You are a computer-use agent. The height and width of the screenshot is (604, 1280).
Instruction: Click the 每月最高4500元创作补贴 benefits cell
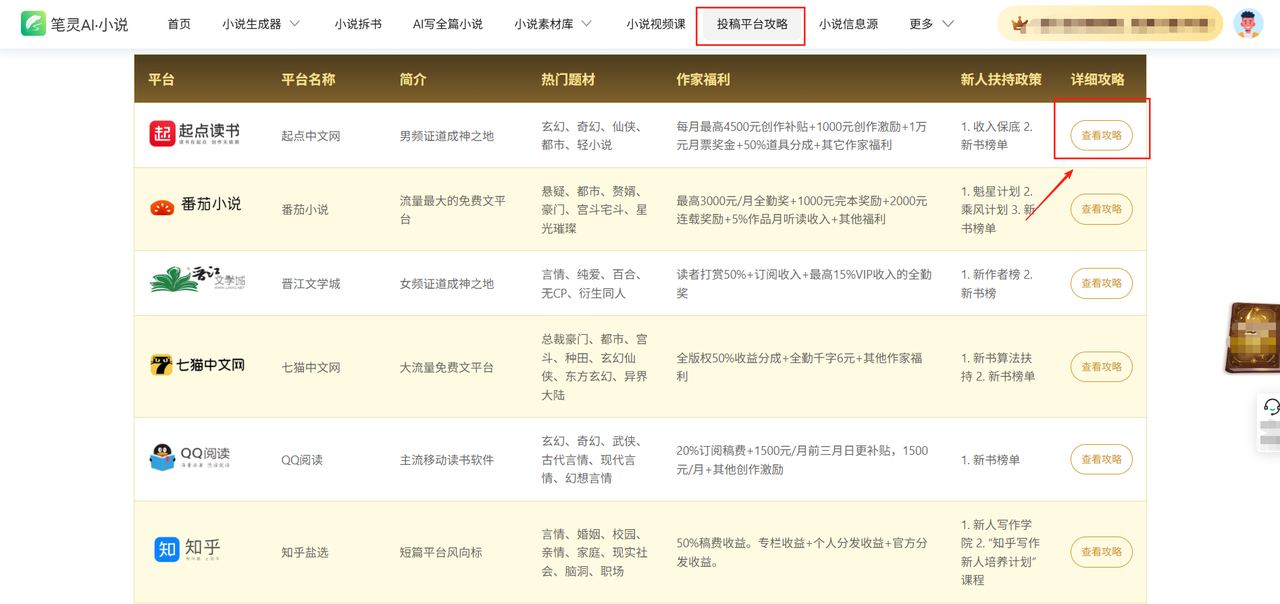[801, 136]
